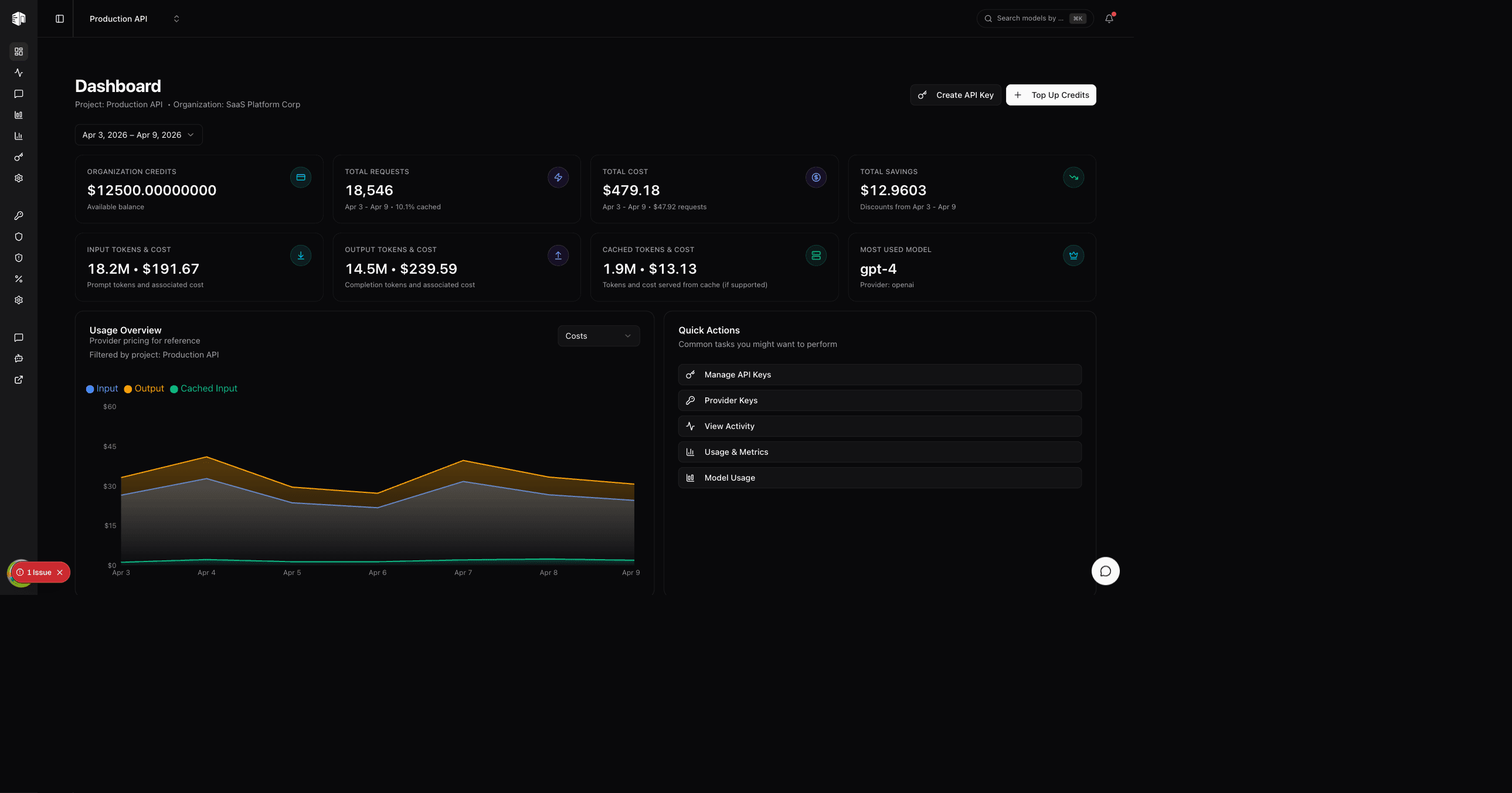The image size is (1512, 793).
Task: Open the percent discounts sidebar icon
Action: pos(18,279)
